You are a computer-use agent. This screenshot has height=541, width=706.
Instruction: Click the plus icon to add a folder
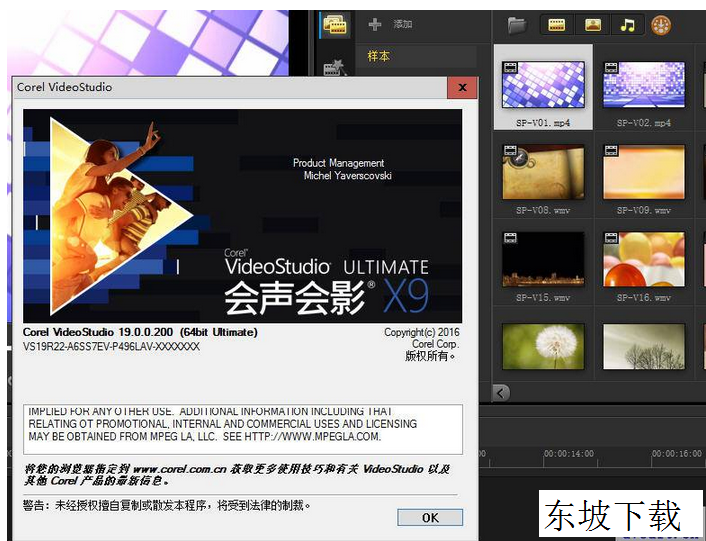[375, 24]
